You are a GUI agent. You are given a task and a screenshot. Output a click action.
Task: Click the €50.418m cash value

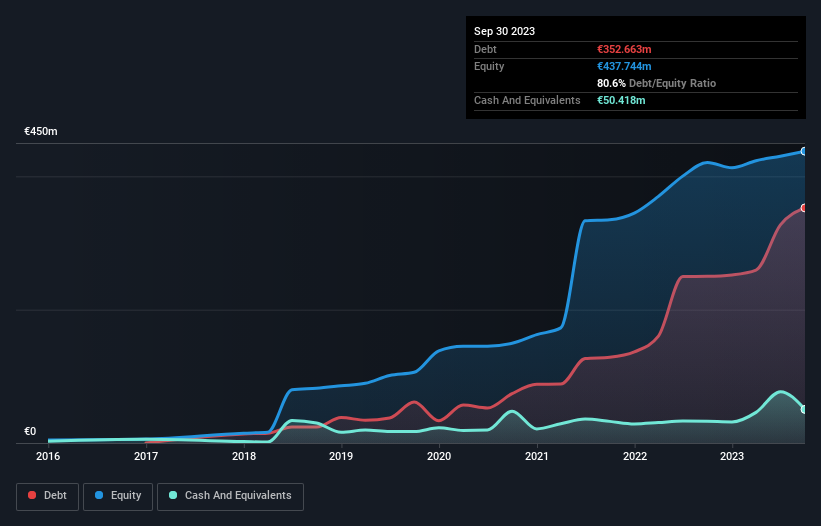pos(621,100)
